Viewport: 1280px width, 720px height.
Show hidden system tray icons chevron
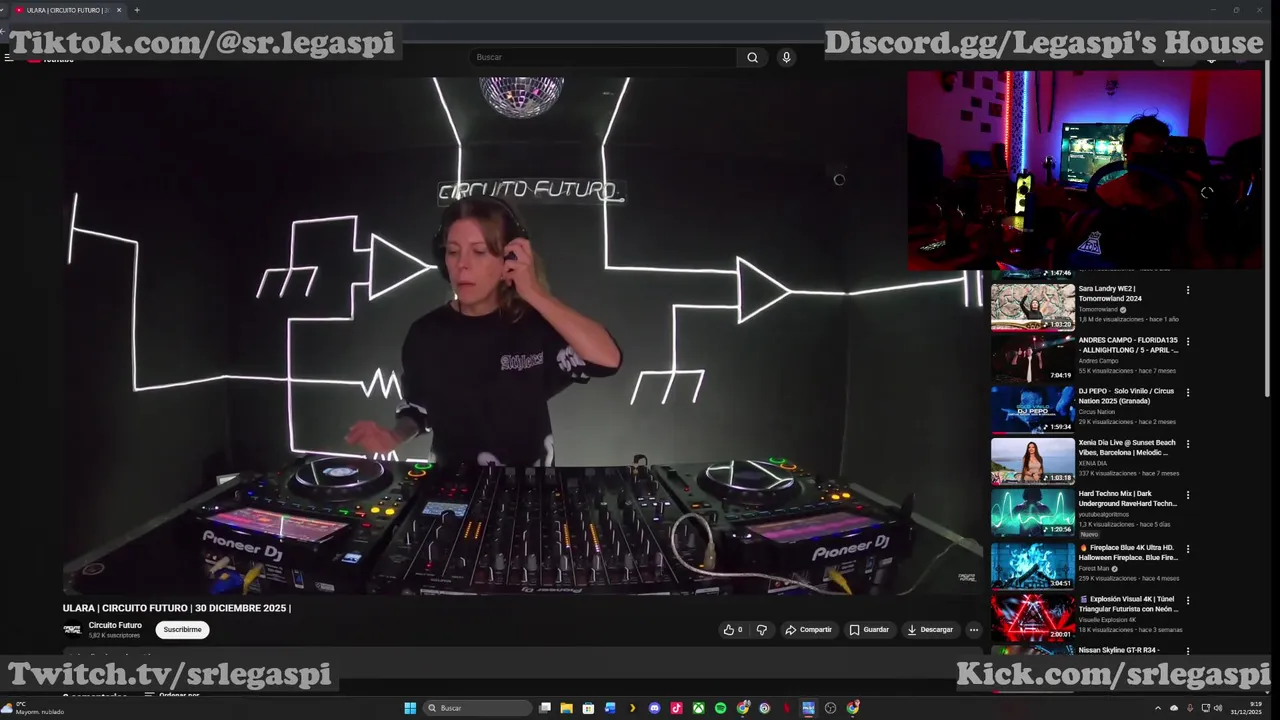(x=1158, y=708)
